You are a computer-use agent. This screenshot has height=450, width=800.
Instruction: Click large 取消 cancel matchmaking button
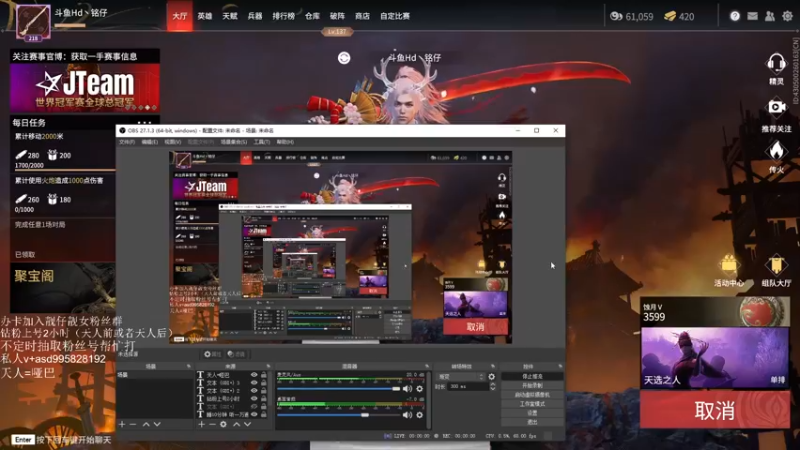(x=714, y=410)
